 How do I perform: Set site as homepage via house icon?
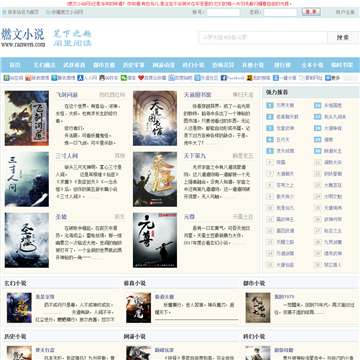click(5, 12)
